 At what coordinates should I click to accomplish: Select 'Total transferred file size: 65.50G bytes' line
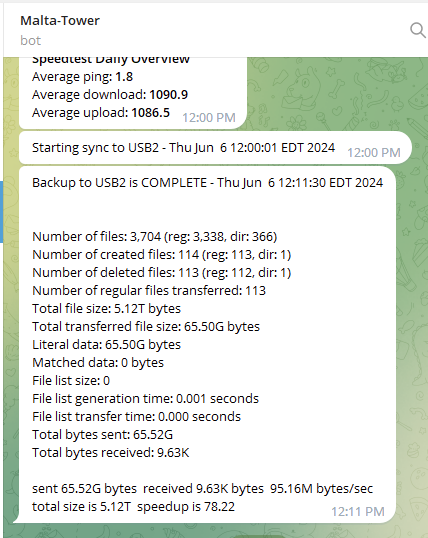point(146,326)
